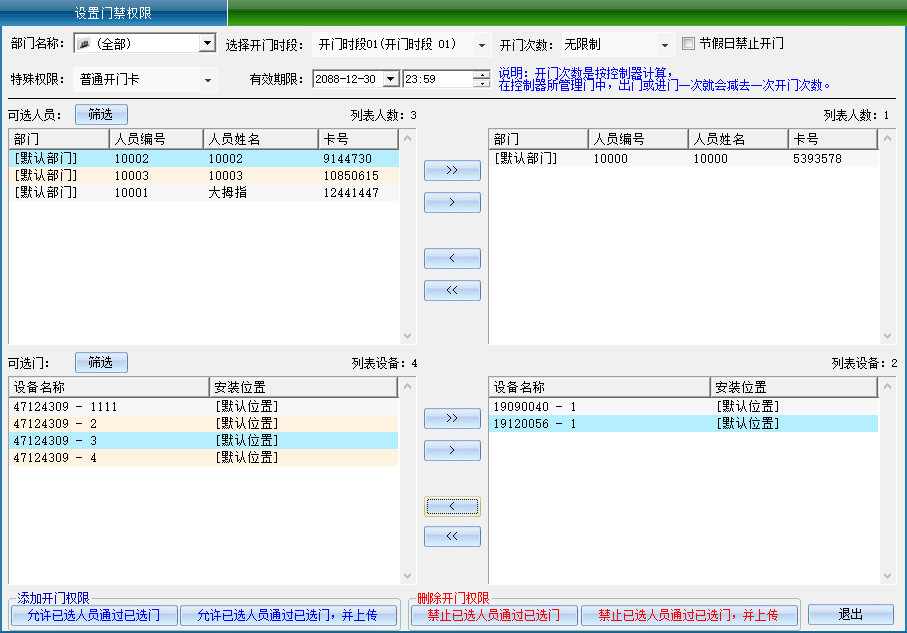Open the 特殊权限 dropdown showing 普通开门卡

click(x=207, y=78)
